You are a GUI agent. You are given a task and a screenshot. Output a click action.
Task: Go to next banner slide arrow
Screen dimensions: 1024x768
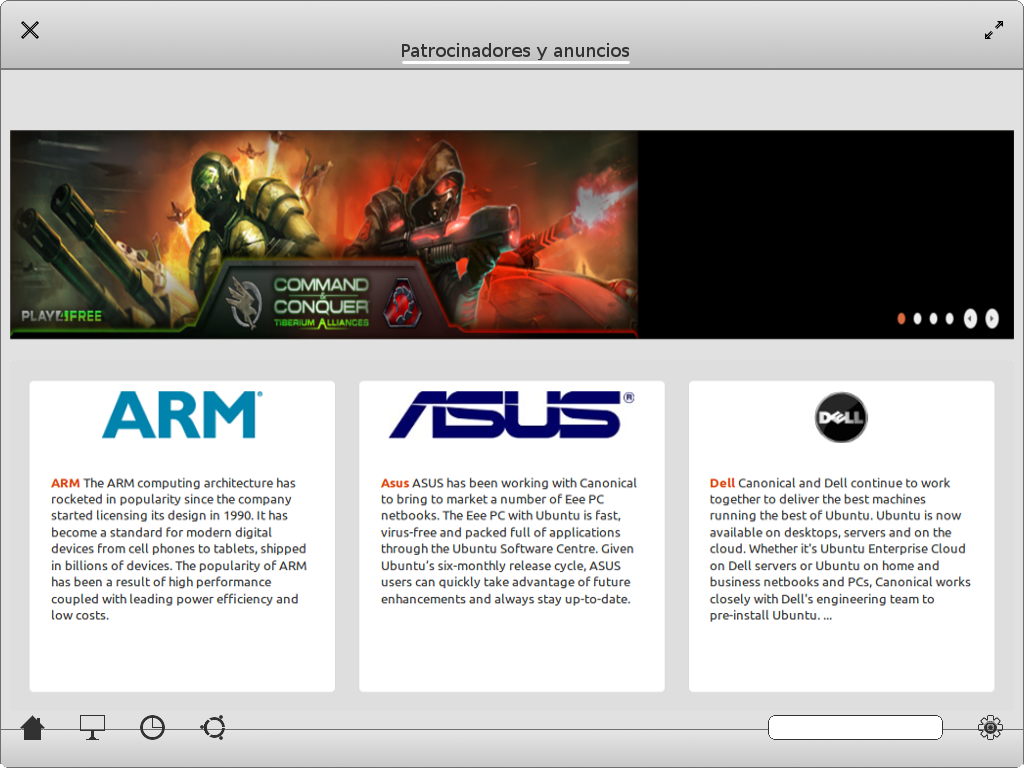tap(992, 319)
